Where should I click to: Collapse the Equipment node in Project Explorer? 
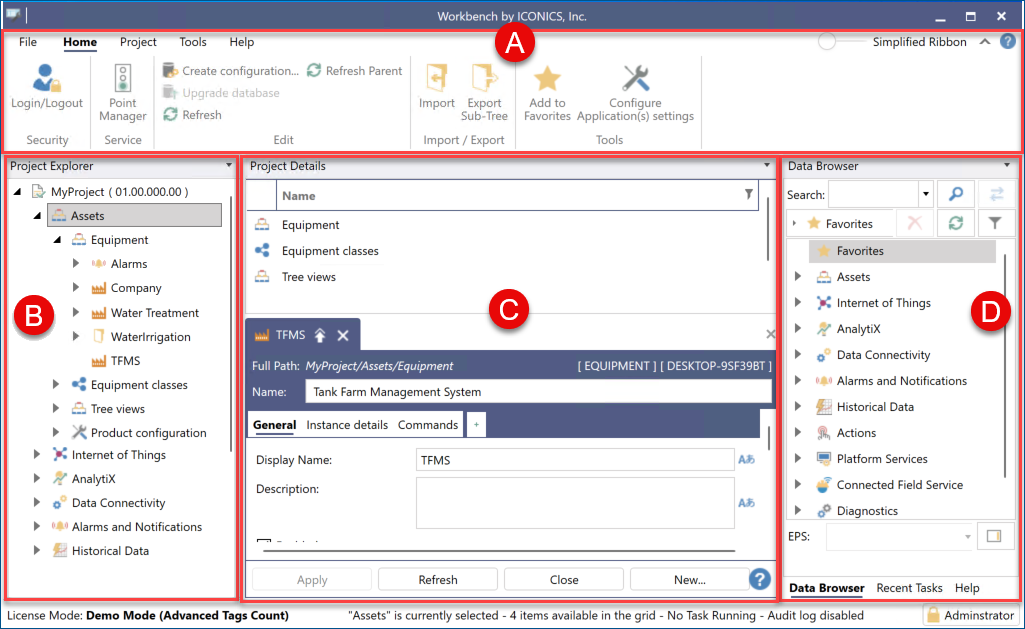(x=58, y=240)
